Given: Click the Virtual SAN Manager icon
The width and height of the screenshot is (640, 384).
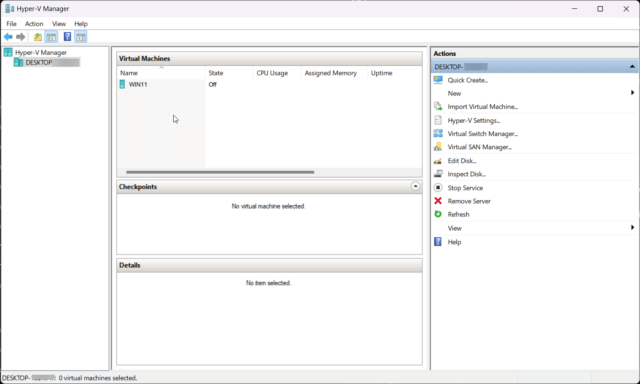Looking at the screenshot, I should click(x=438, y=146).
